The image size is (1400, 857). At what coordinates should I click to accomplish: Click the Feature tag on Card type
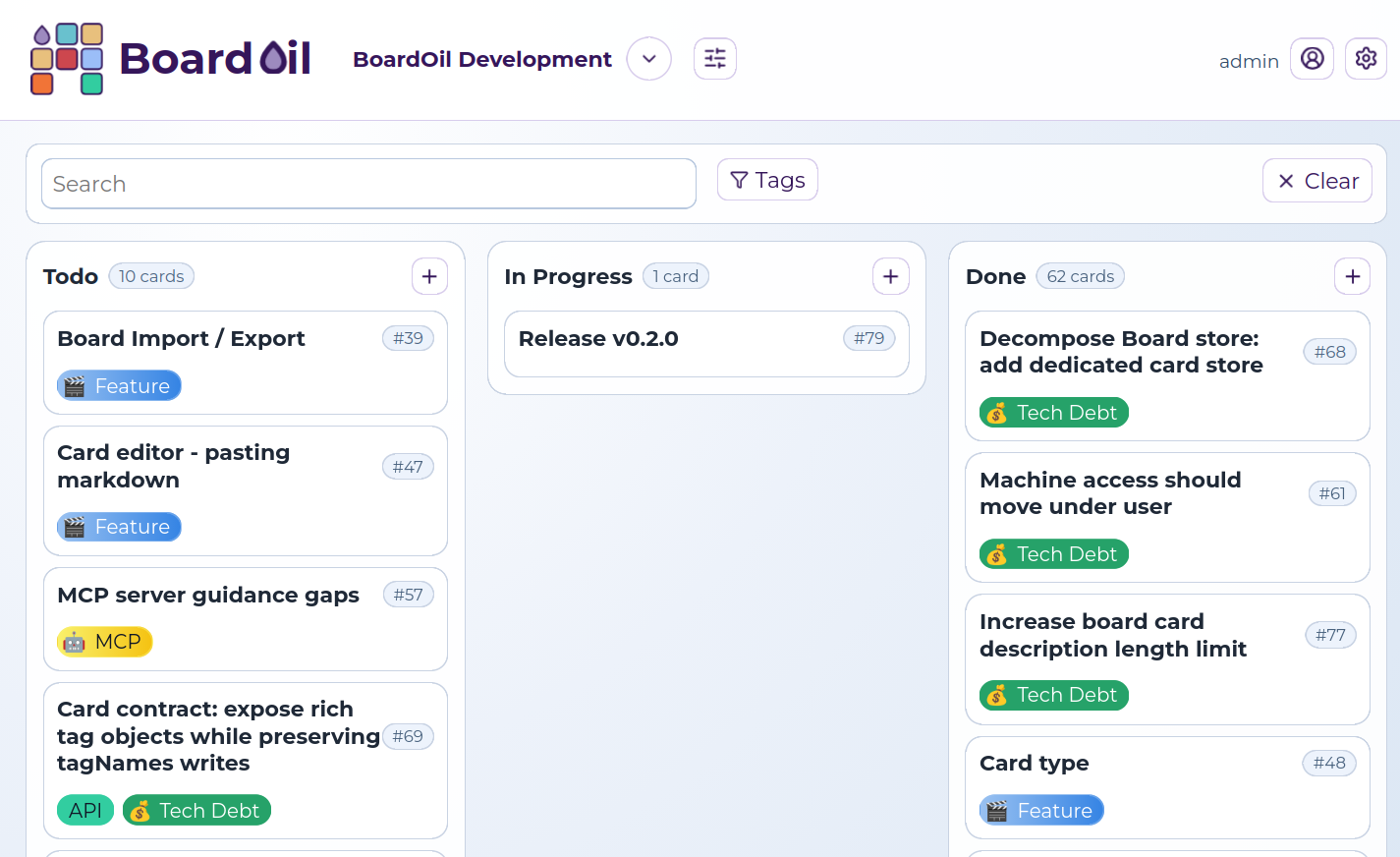point(1041,810)
